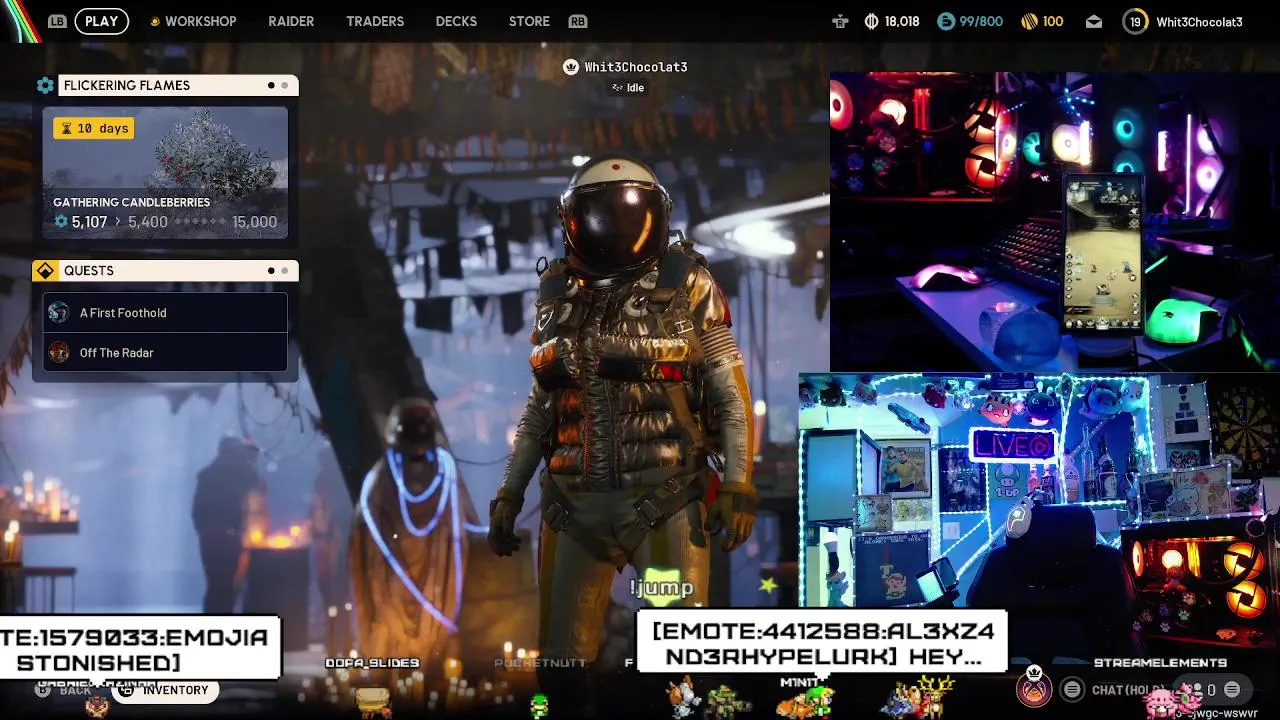Click the !jump command text

tap(662, 588)
